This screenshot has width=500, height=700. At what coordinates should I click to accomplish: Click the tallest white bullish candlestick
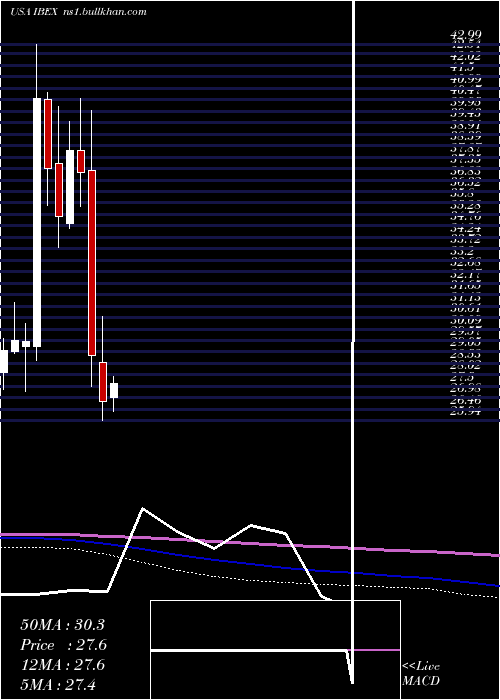(37, 222)
